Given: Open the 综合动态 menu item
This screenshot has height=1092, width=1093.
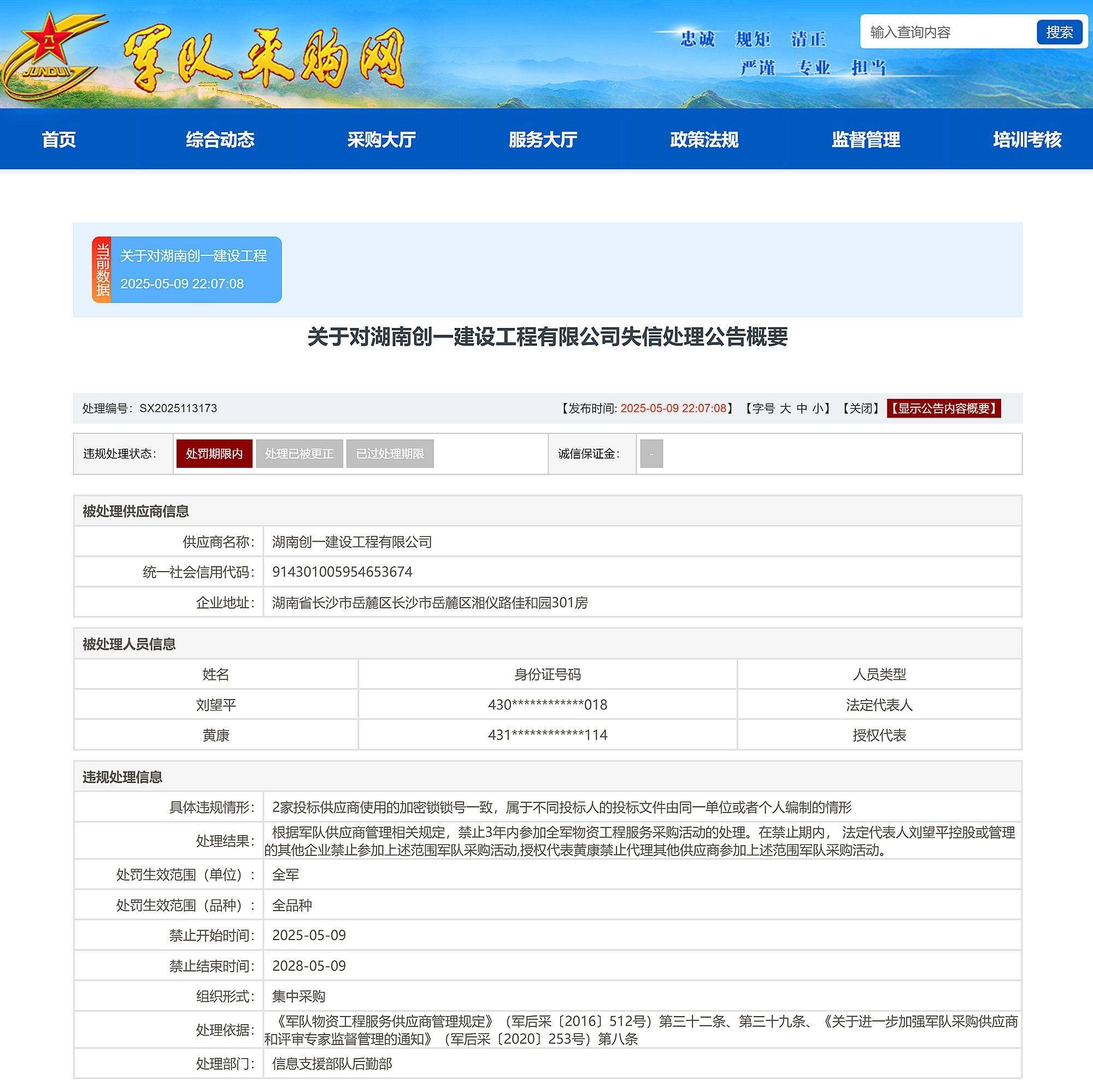Looking at the screenshot, I should click(221, 140).
